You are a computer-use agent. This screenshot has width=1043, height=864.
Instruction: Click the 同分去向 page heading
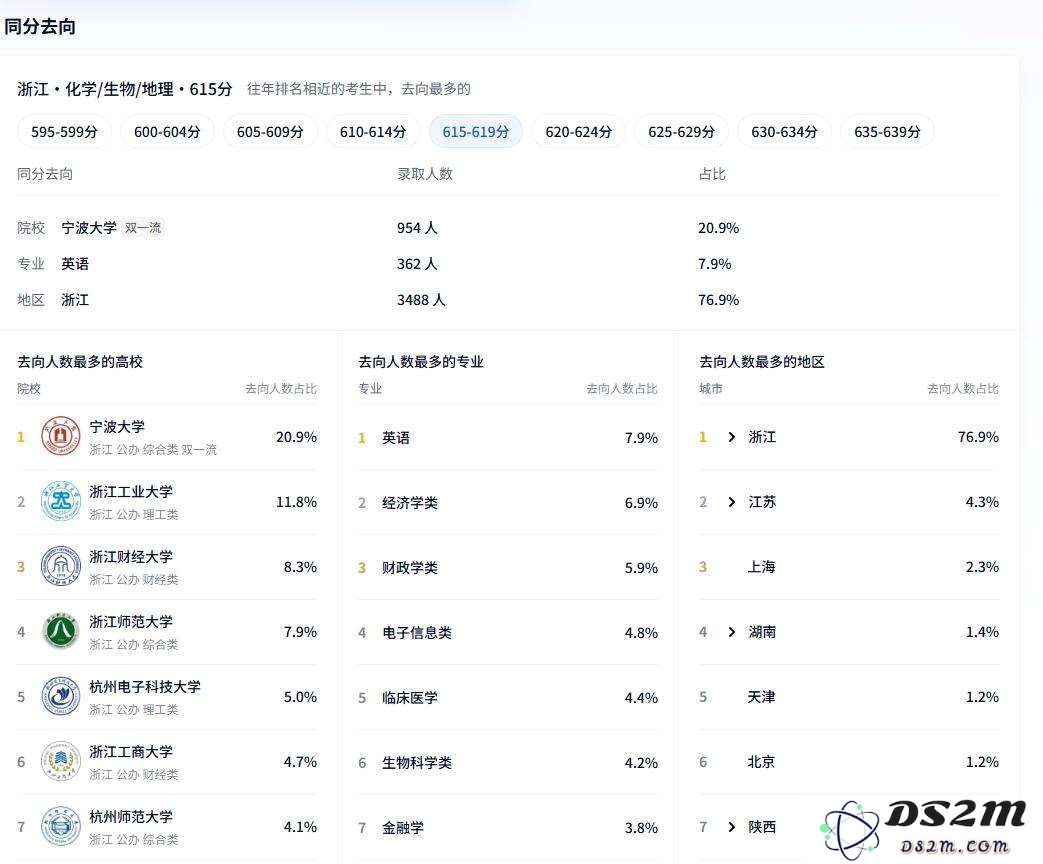[40, 27]
